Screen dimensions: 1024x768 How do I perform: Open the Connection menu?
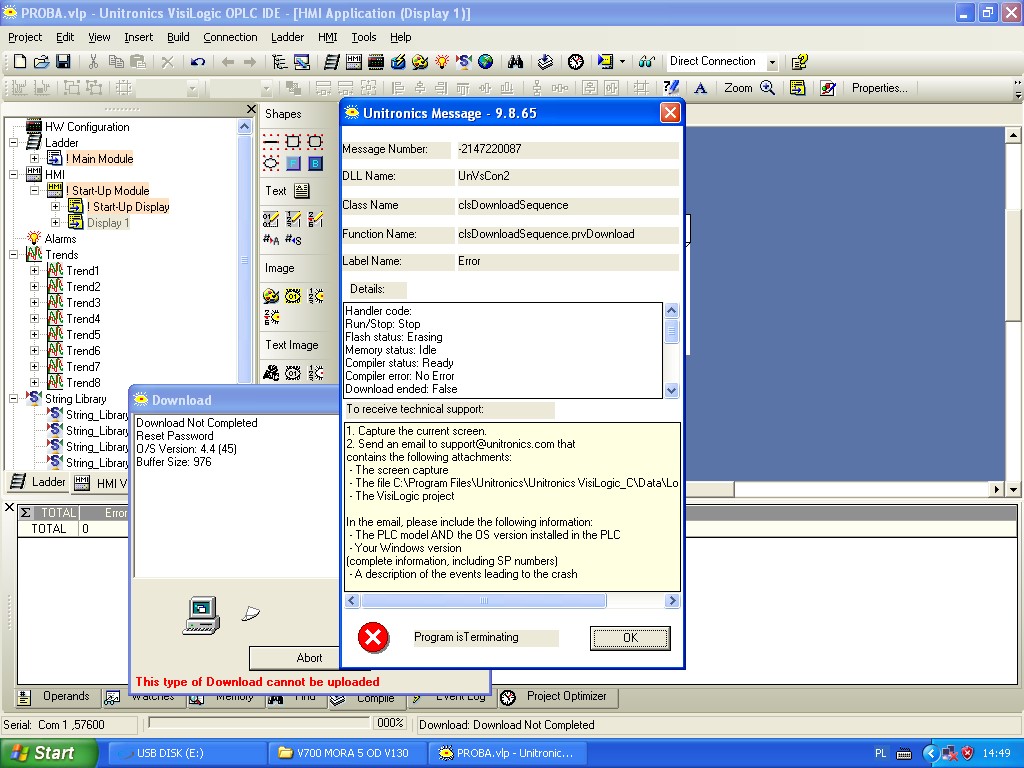231,37
